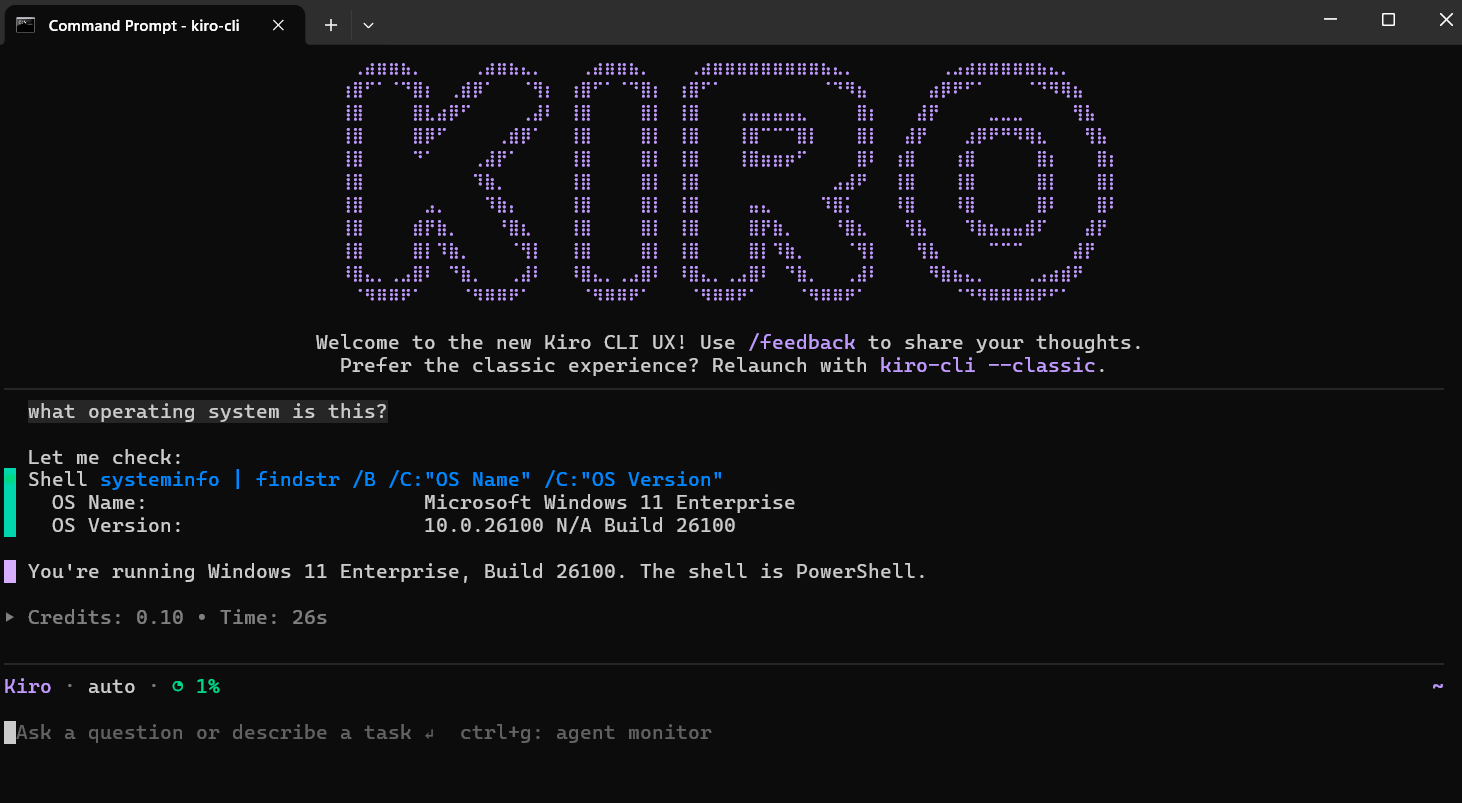Click the auto model selector in the status bar
The height and width of the screenshot is (803, 1462).
(111, 686)
